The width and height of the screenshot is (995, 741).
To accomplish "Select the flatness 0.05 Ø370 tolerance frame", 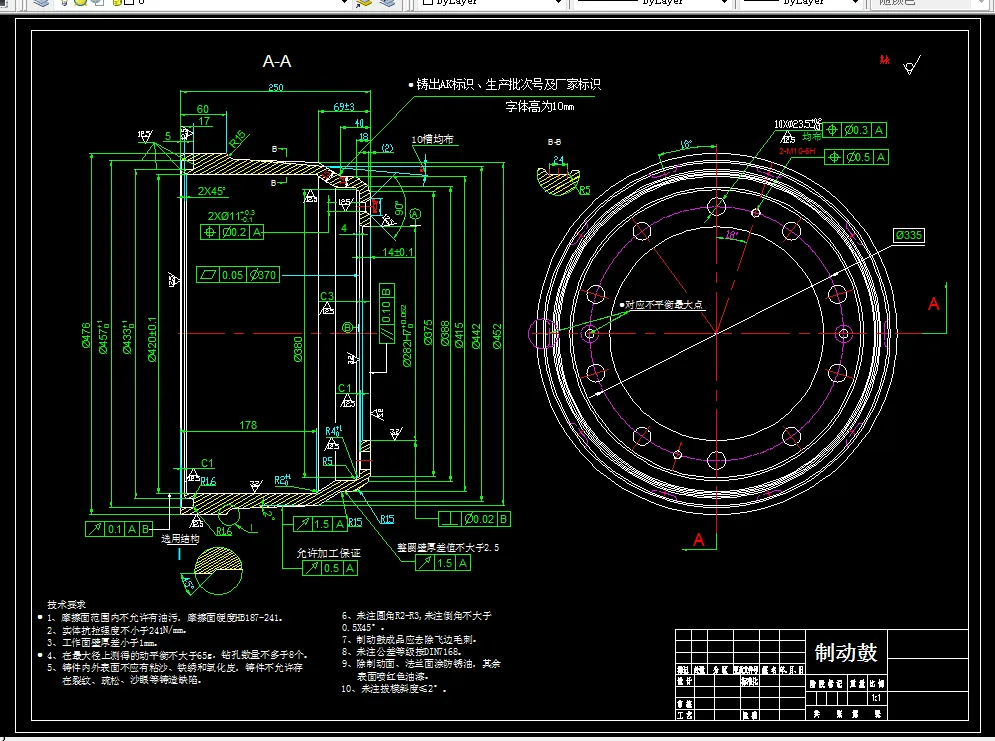I will 238,275.
